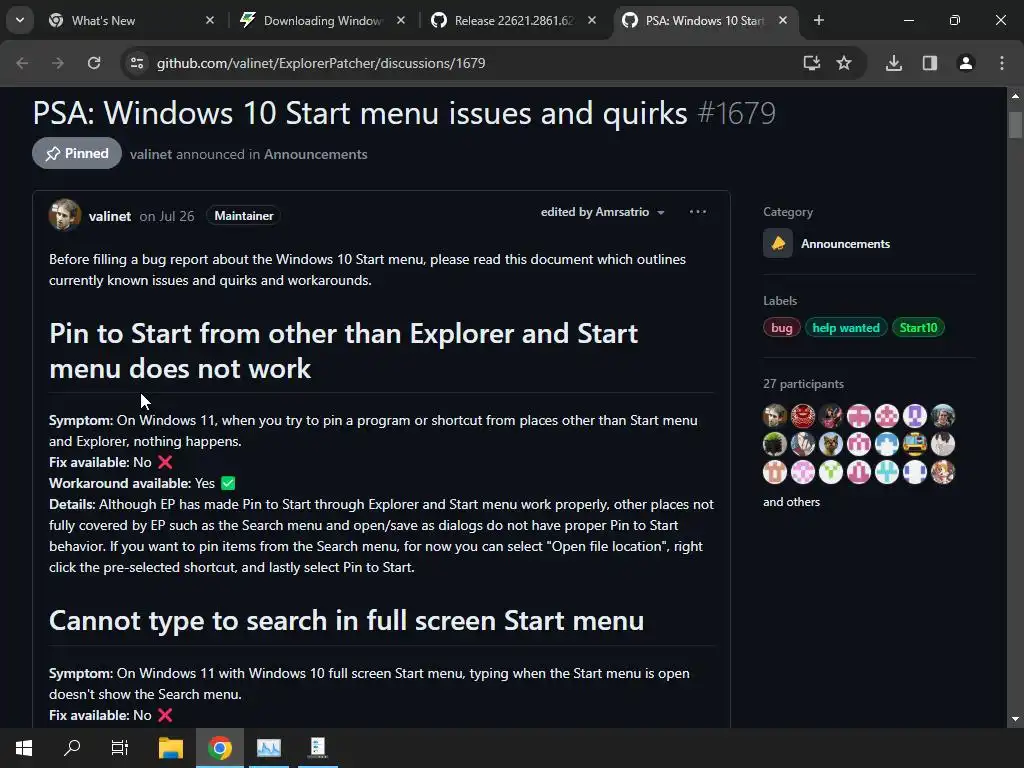This screenshot has height=768, width=1024.
Task: Reload the current page
Action: [94, 63]
